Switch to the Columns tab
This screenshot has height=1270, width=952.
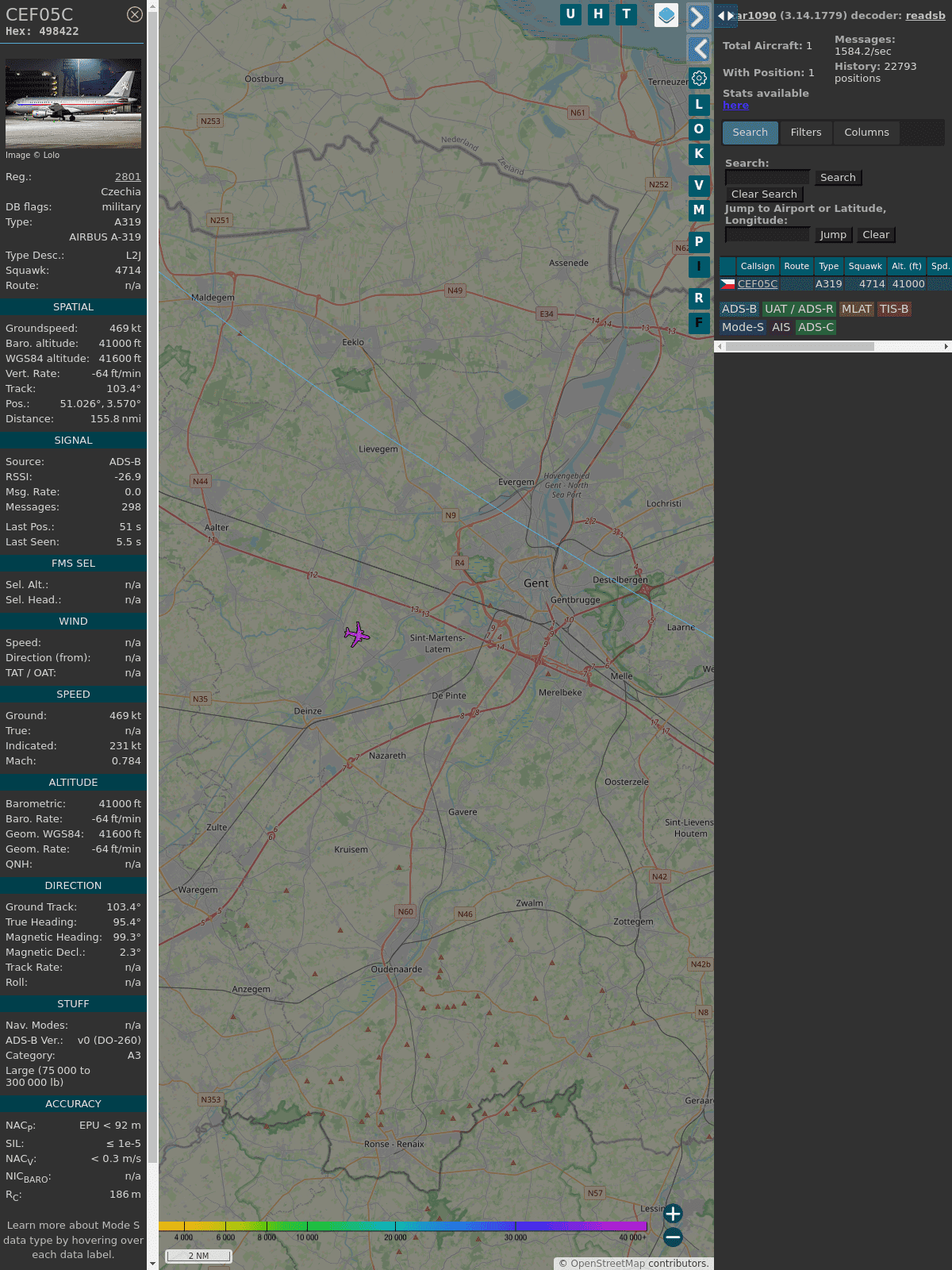coord(866,133)
